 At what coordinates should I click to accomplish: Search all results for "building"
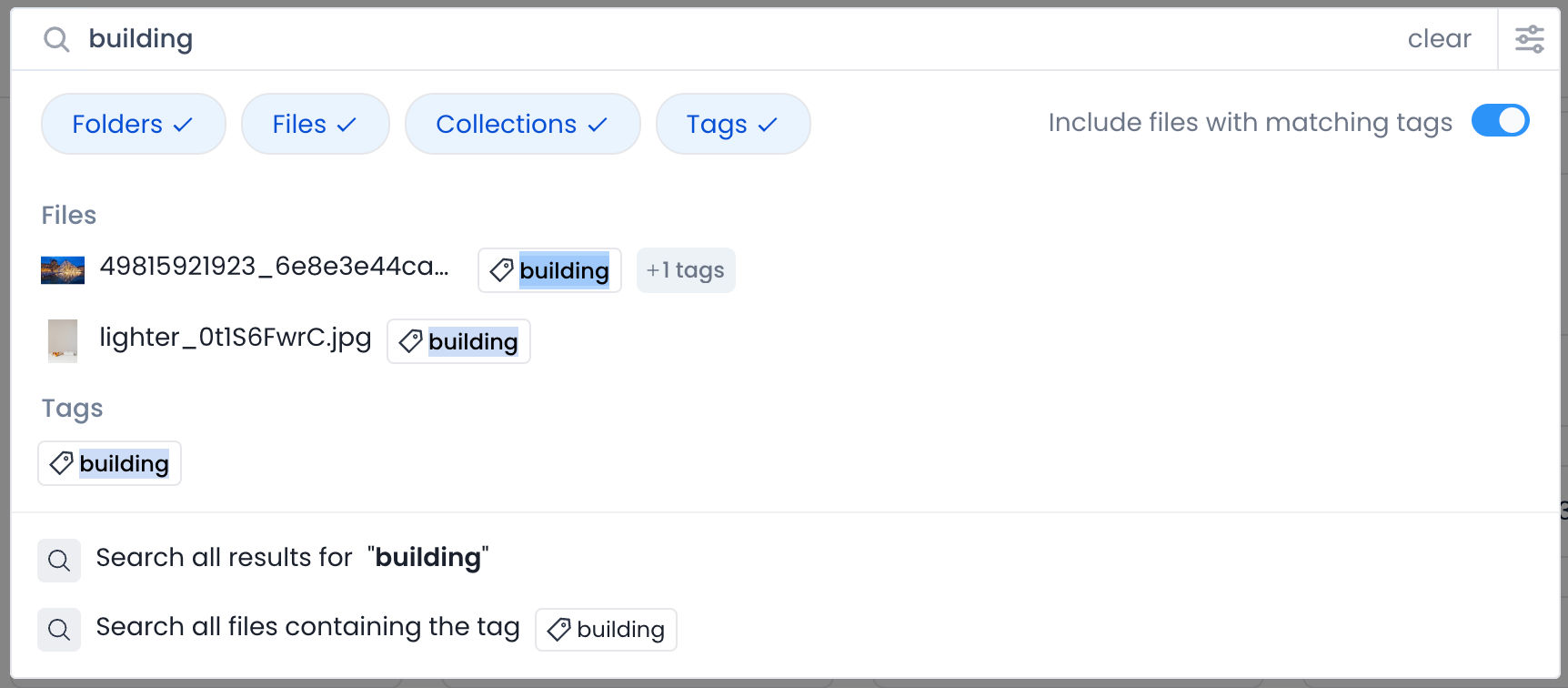click(x=291, y=558)
